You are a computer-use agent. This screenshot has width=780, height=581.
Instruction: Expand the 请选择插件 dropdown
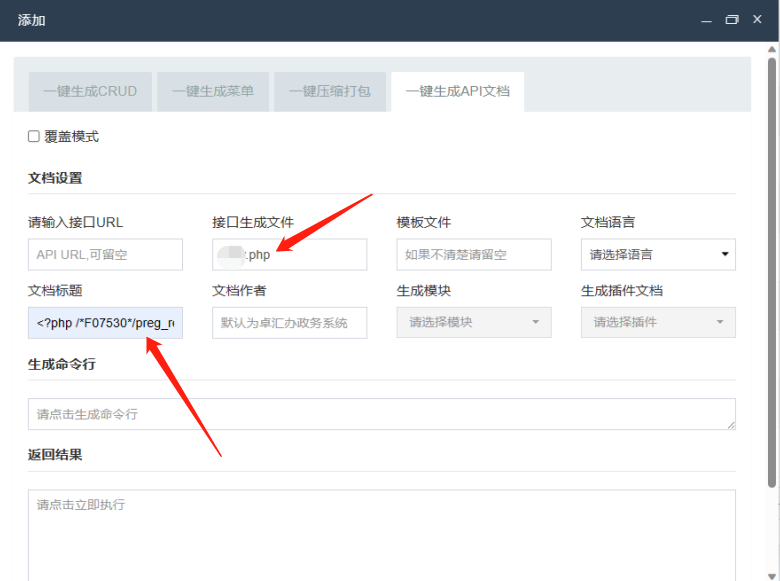pyautogui.click(x=658, y=322)
